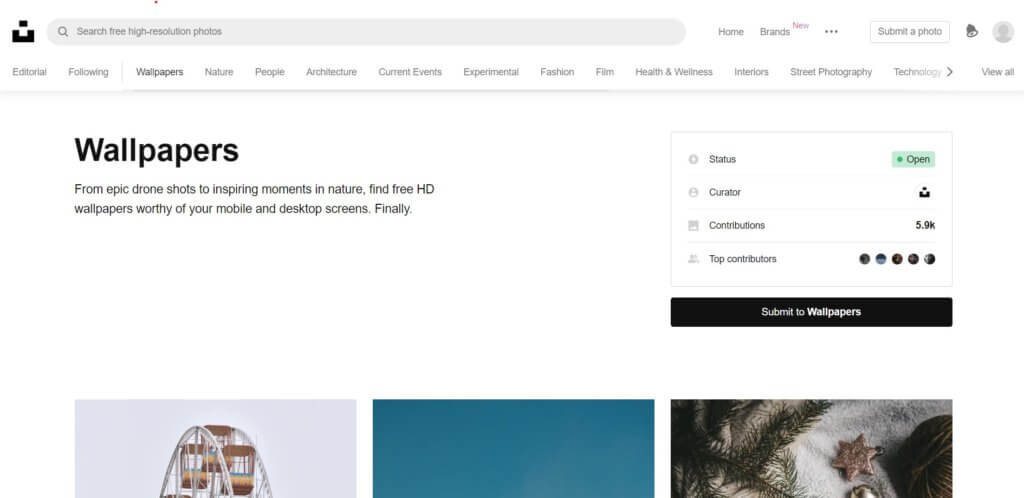Open the first top contributor avatar
1024x498 pixels.
[x=865, y=259]
